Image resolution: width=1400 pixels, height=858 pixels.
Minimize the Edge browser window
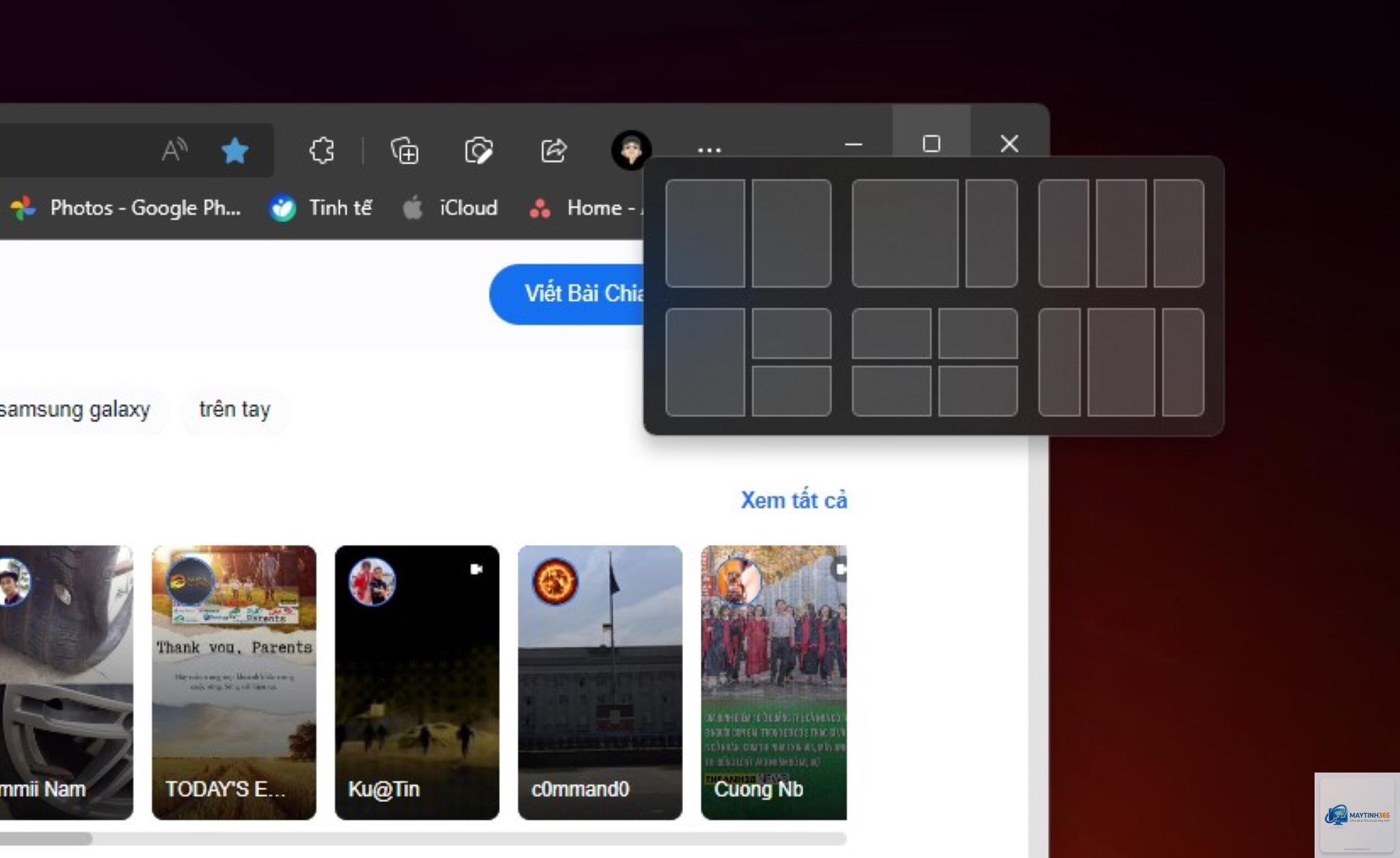pos(853,144)
